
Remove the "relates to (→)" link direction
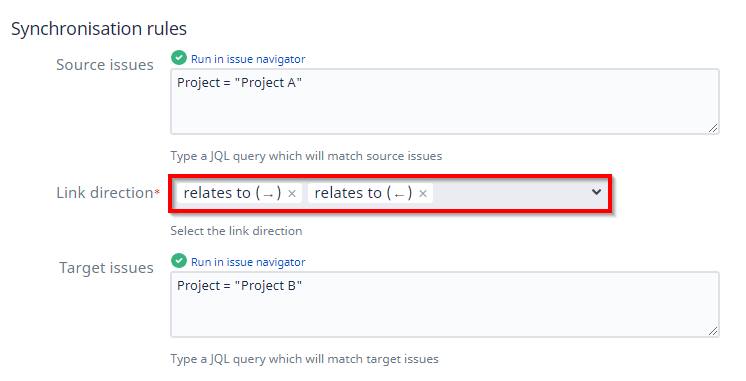point(292,194)
